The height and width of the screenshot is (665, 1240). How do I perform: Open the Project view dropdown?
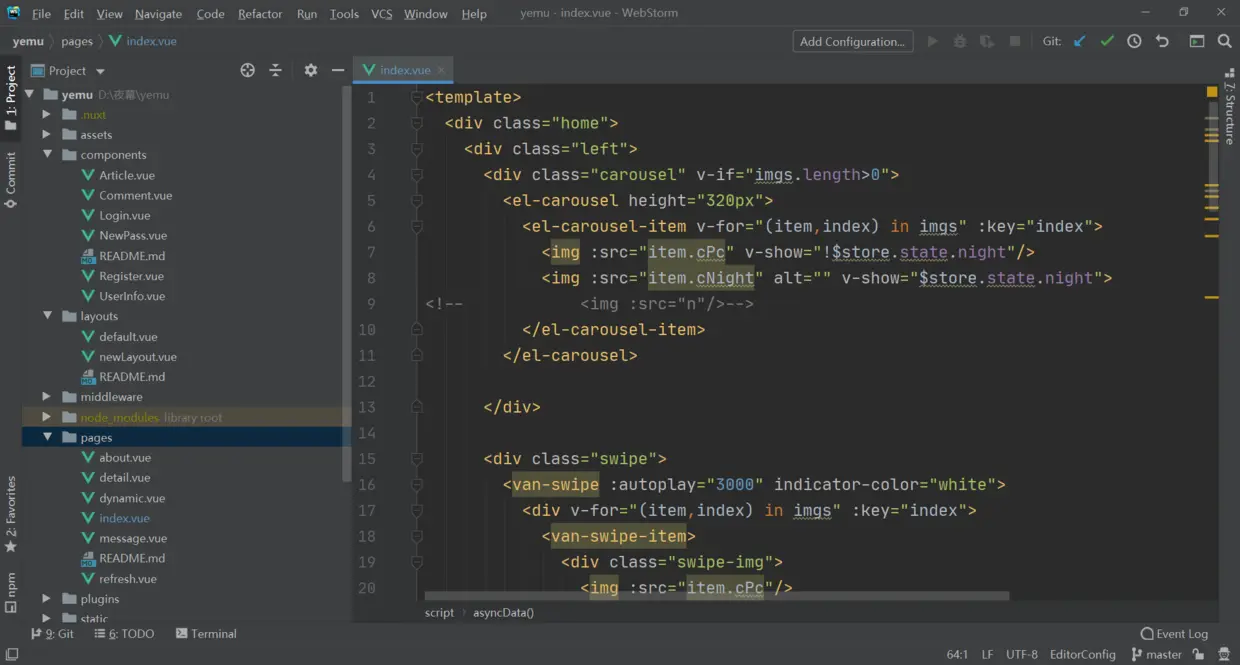[100, 71]
